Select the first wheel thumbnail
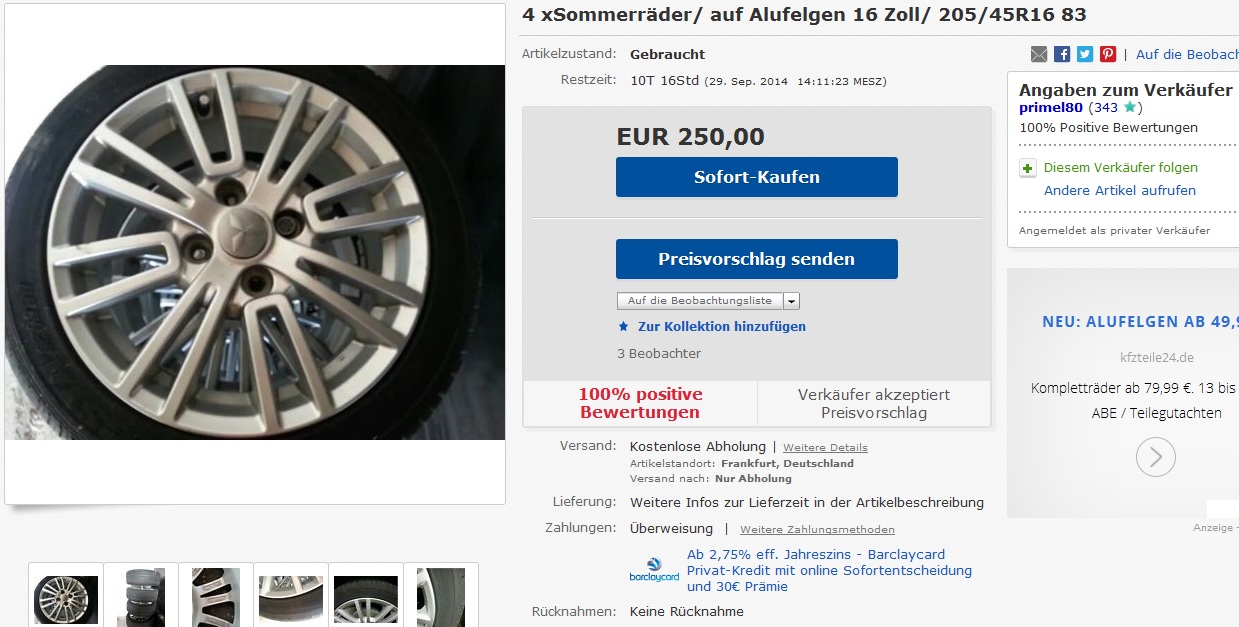 (x=66, y=597)
